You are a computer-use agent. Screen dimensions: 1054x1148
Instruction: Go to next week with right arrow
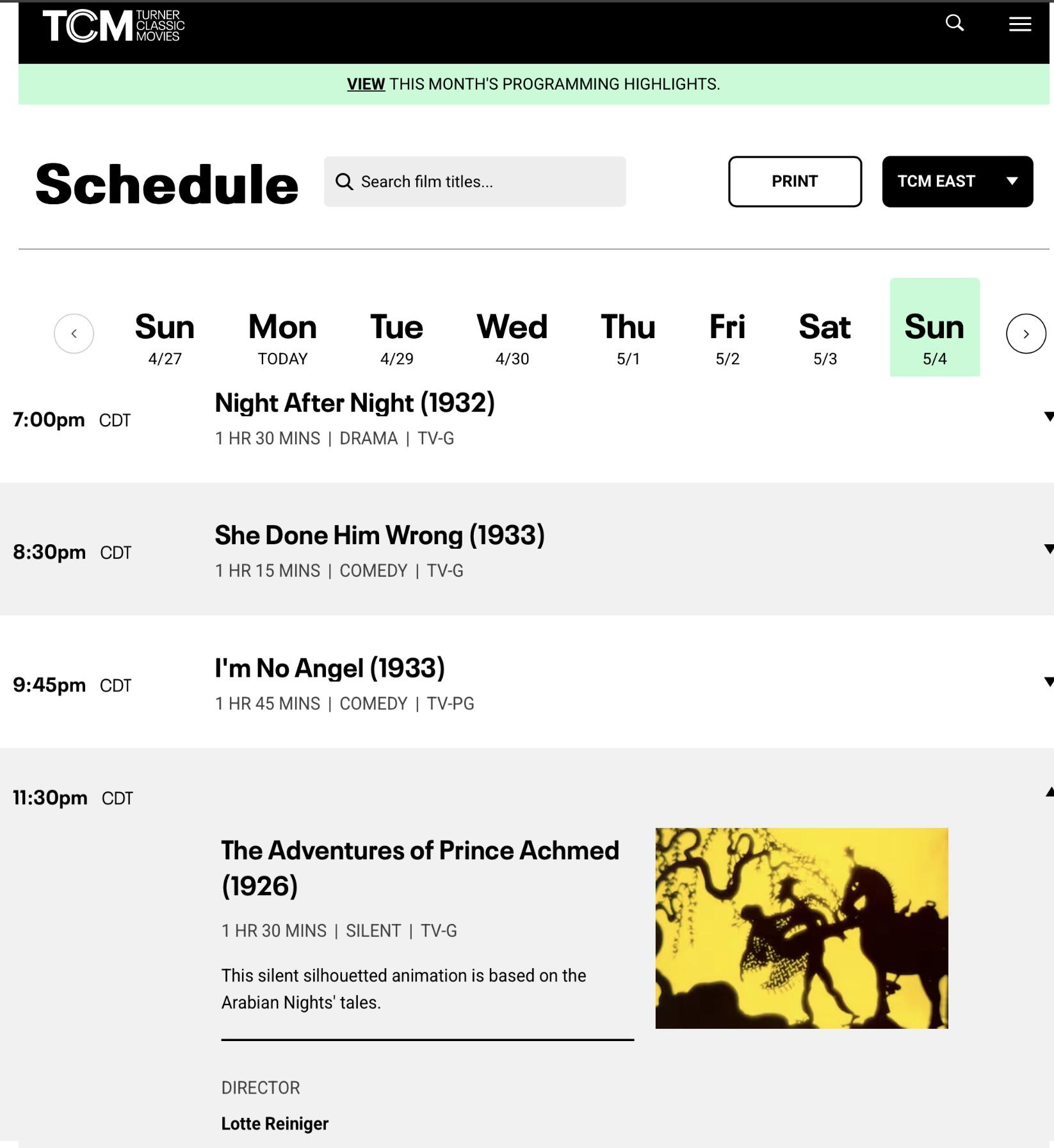pos(1025,334)
